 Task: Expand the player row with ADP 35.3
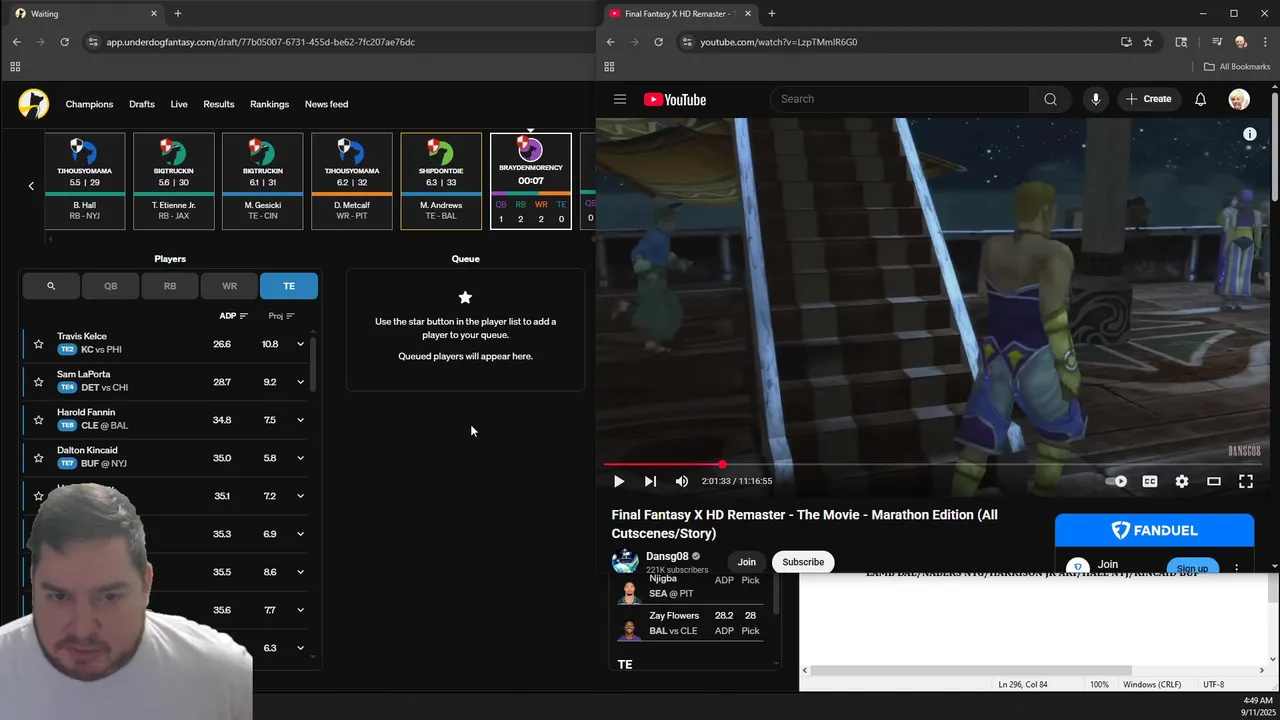[300, 534]
